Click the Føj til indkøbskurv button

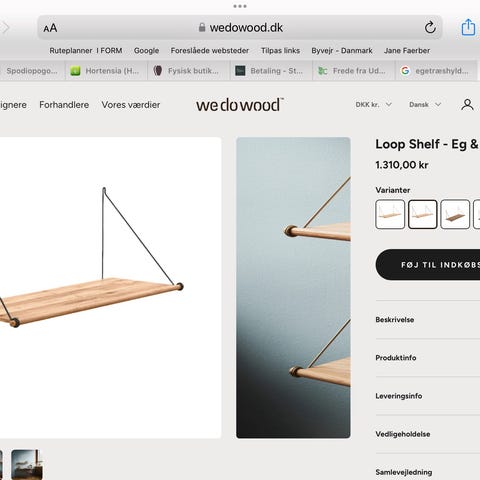(x=428, y=265)
